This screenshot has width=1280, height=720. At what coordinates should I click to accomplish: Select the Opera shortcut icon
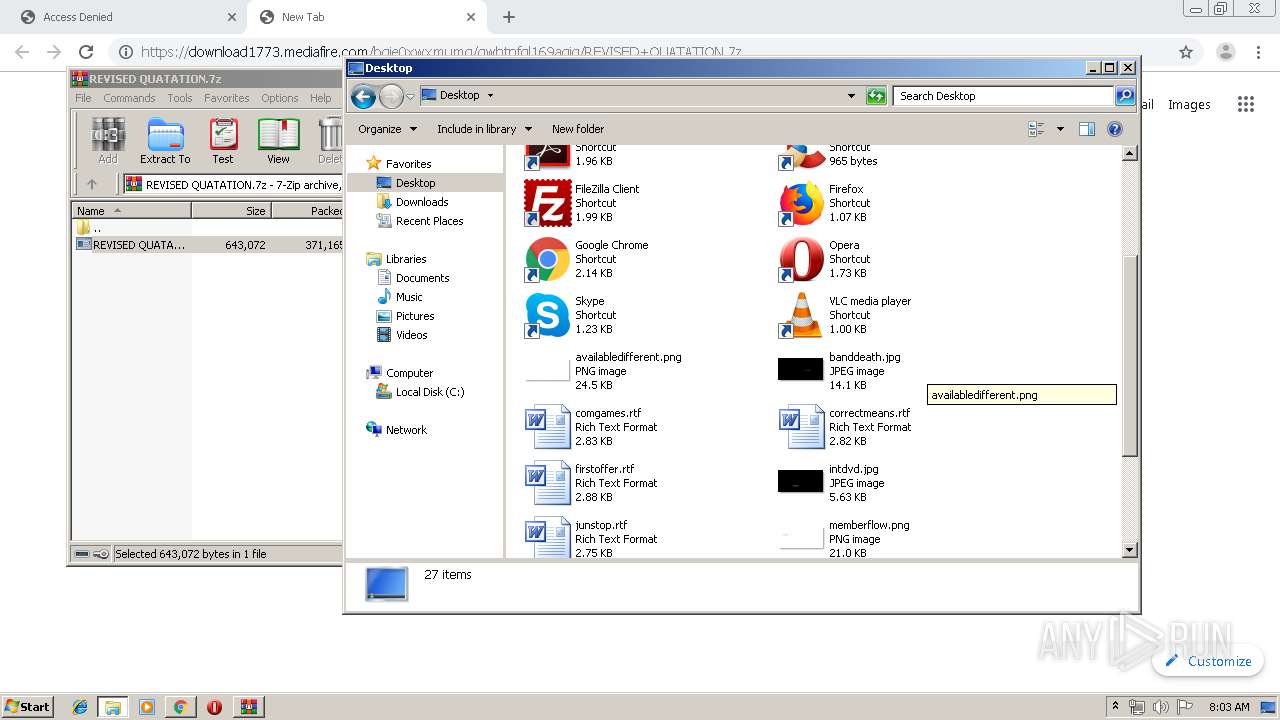pyautogui.click(x=801, y=259)
